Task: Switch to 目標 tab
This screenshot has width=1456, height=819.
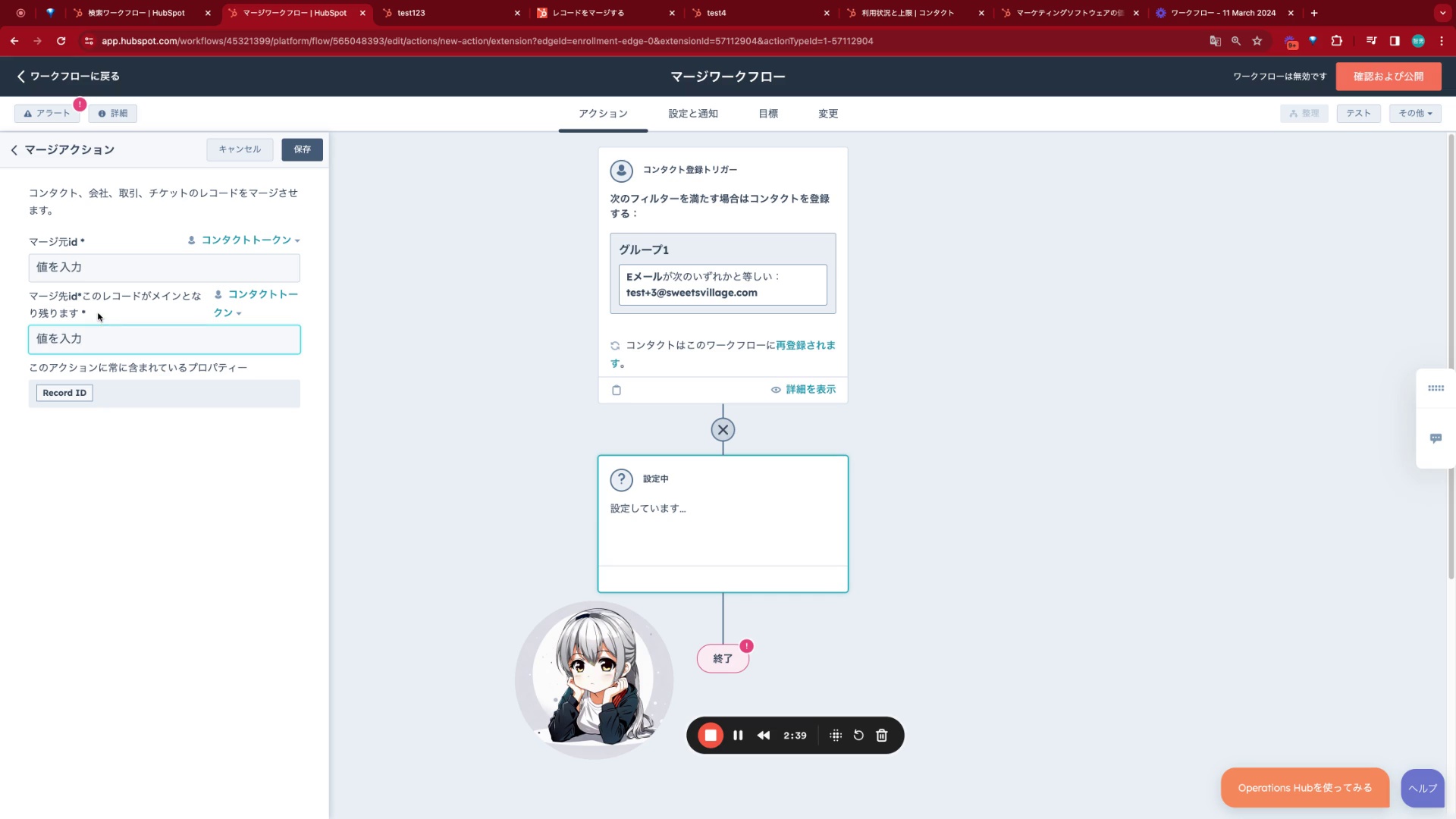Action: pyautogui.click(x=767, y=114)
